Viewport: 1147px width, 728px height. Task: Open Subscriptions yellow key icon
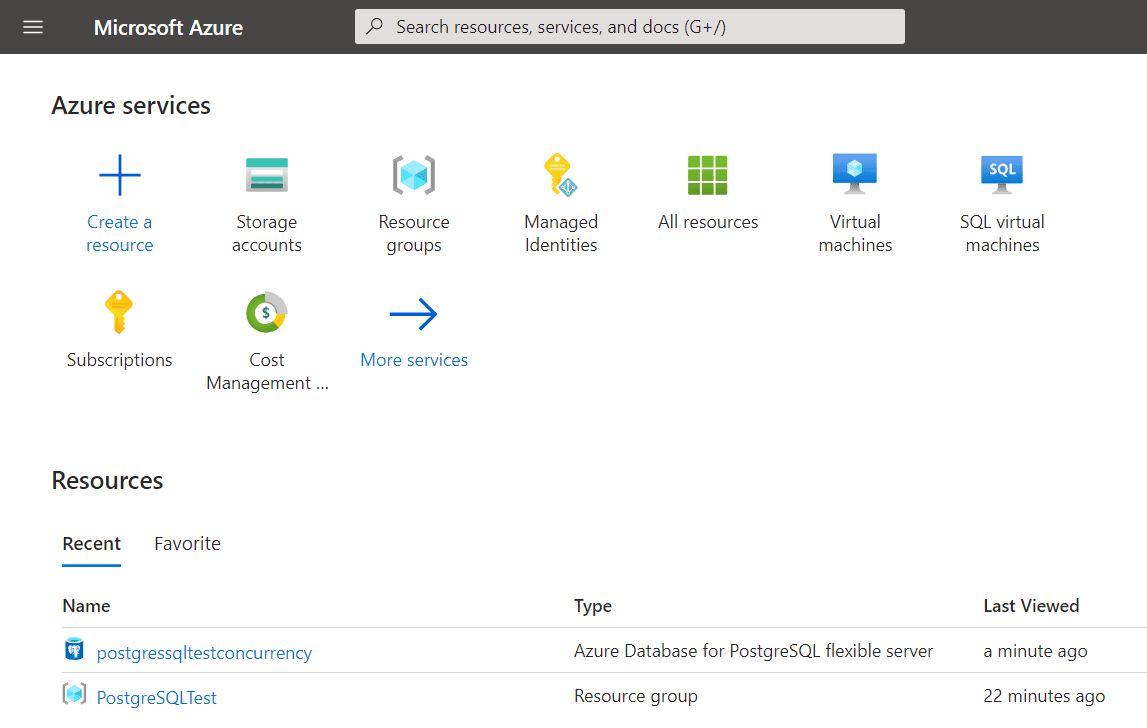[119, 312]
